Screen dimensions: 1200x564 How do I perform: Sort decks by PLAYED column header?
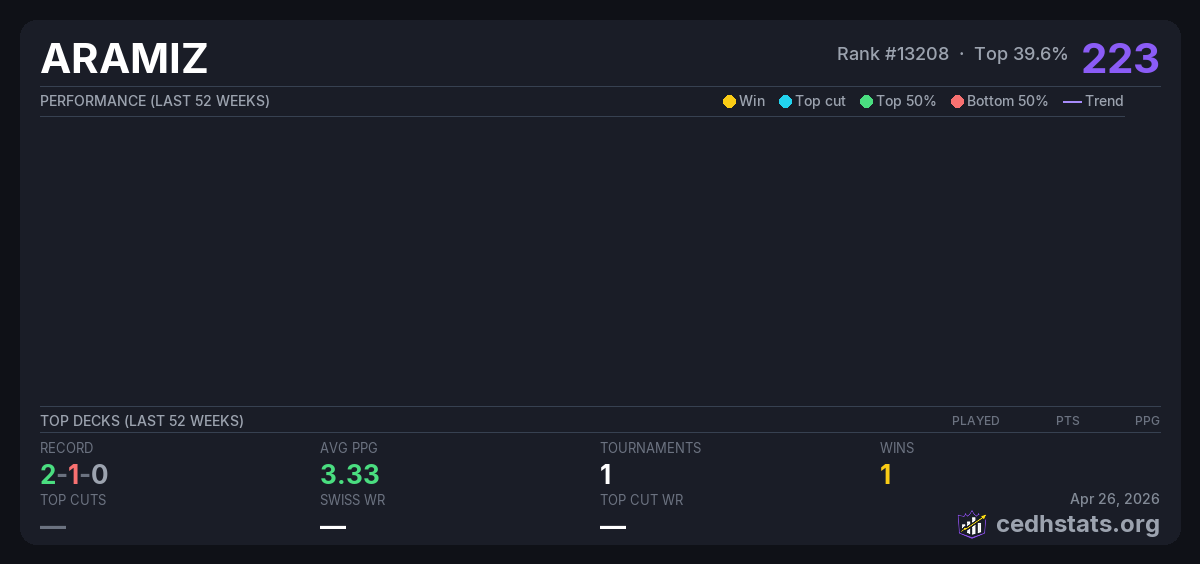coord(975,421)
